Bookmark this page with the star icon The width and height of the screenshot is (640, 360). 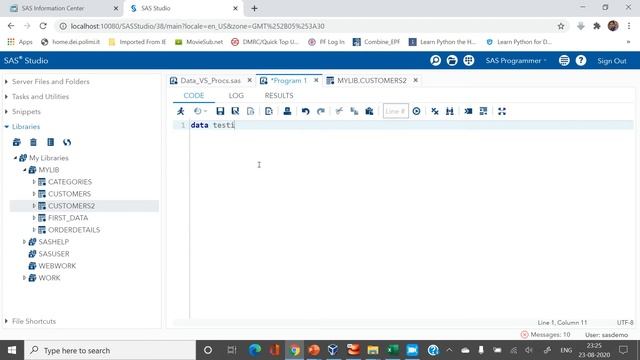561,26
